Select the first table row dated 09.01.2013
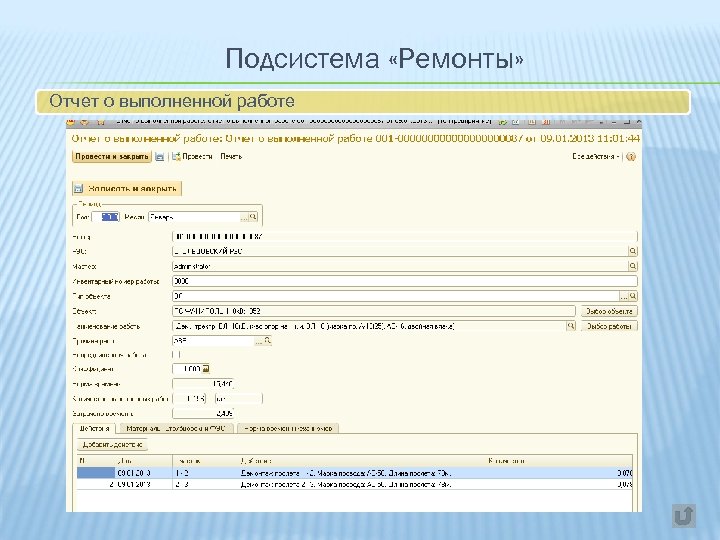 pos(354,473)
